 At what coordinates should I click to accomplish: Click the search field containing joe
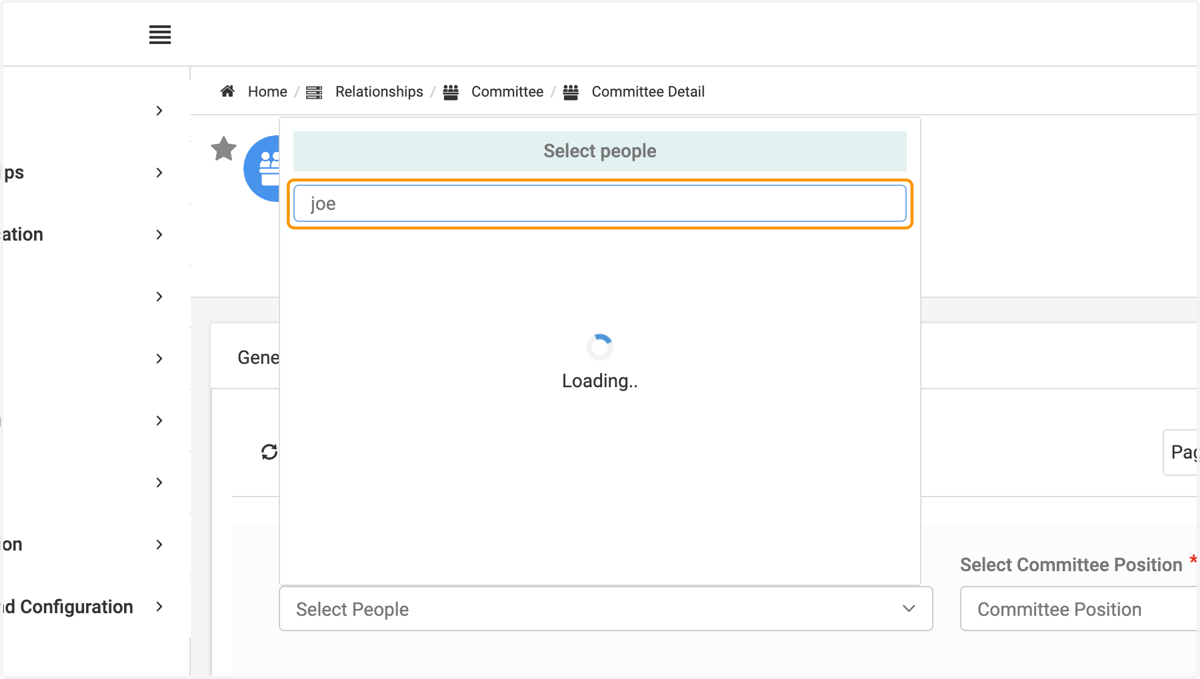point(600,204)
